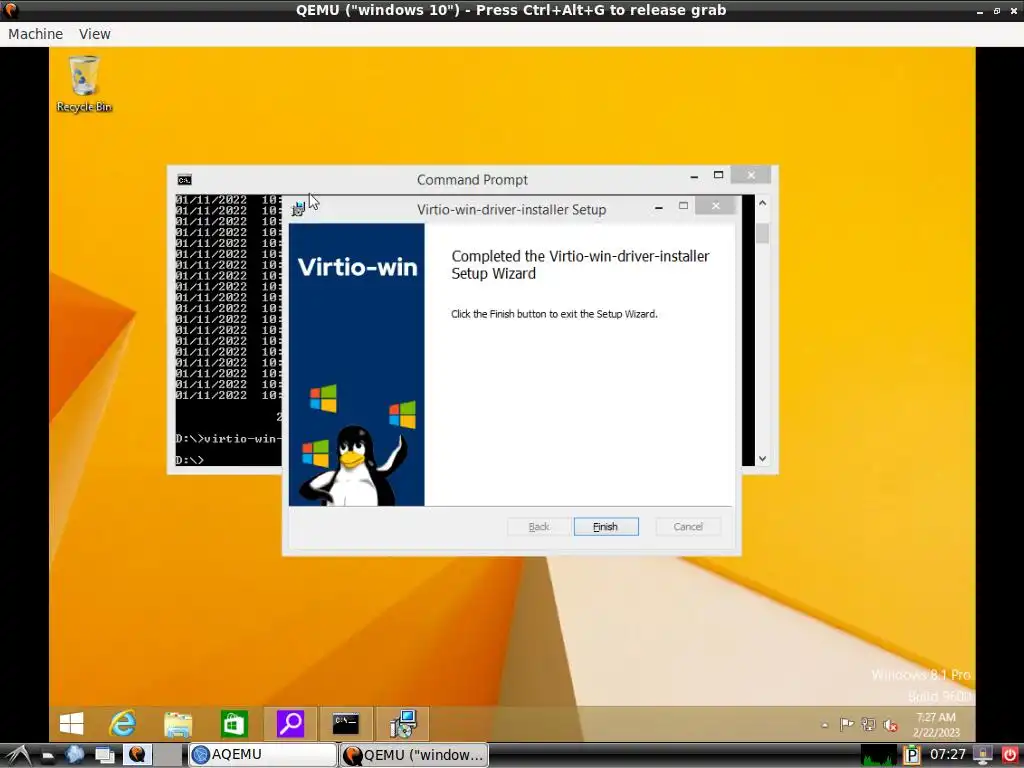Minimize the QEMU window
This screenshot has height=768, width=1024.
(x=980, y=11)
